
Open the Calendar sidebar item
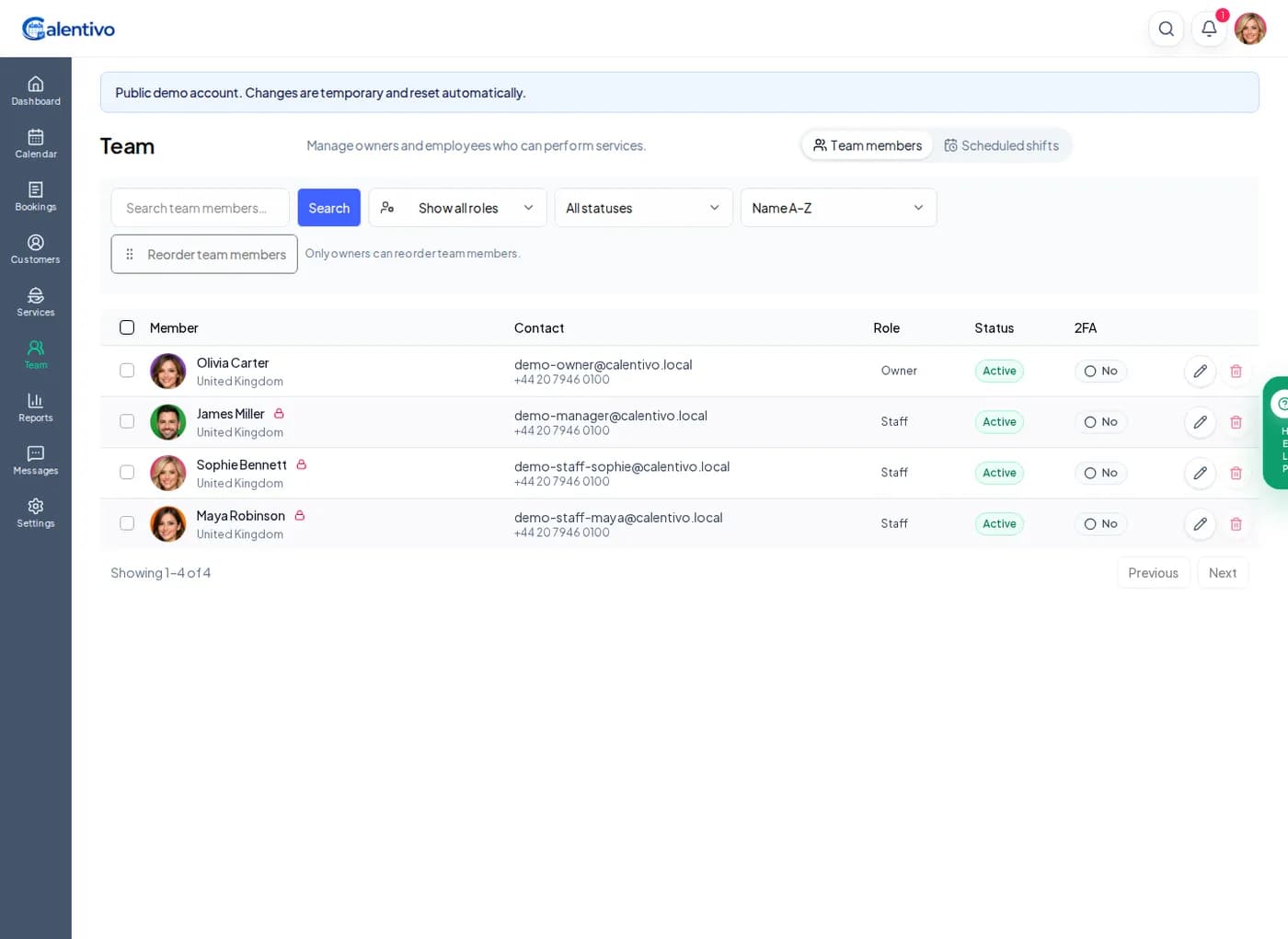pos(36,143)
